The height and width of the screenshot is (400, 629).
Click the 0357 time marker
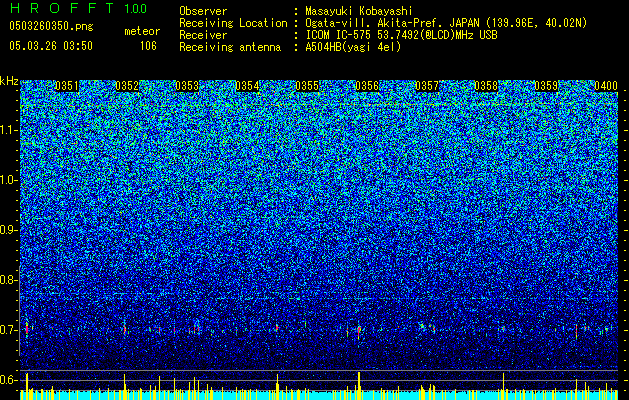pos(427,86)
